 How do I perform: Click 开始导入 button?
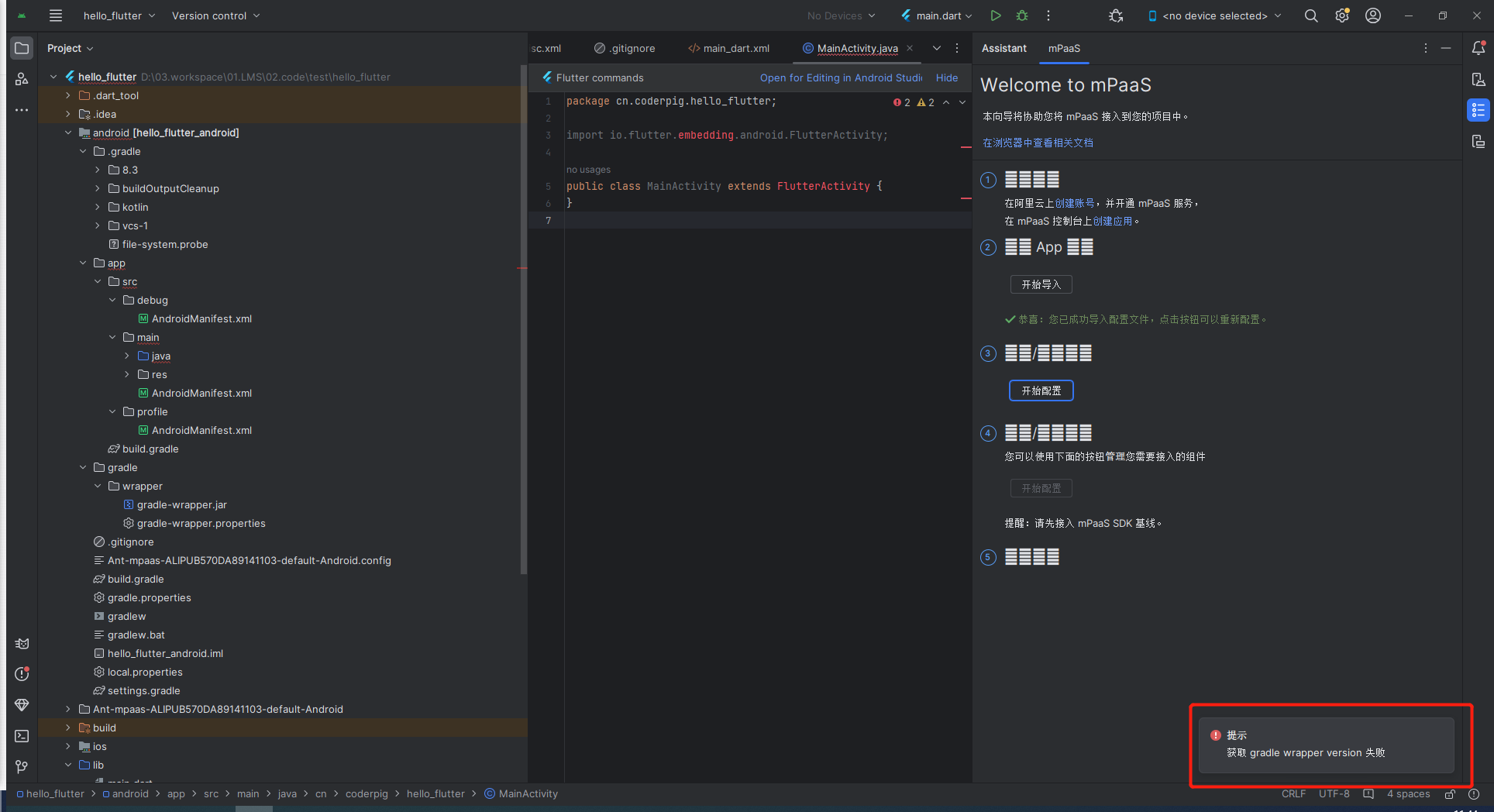tap(1041, 284)
